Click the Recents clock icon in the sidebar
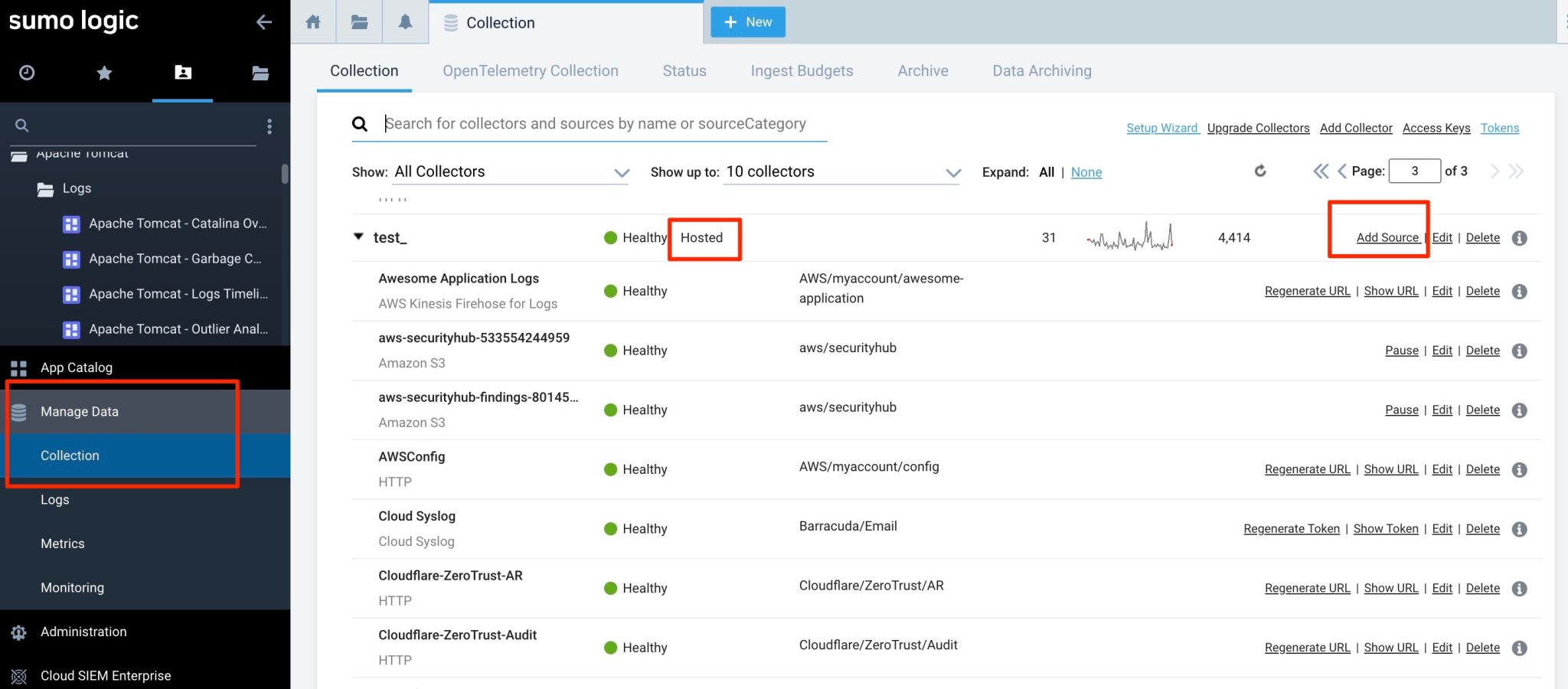Screen dimensions: 1568x689 point(26,73)
